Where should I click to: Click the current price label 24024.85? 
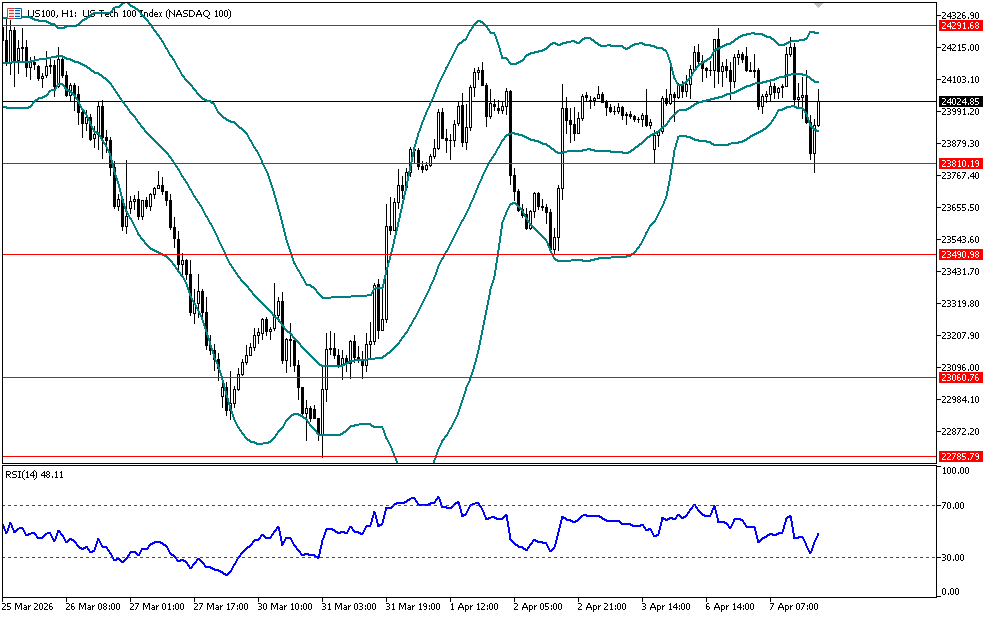click(x=960, y=102)
